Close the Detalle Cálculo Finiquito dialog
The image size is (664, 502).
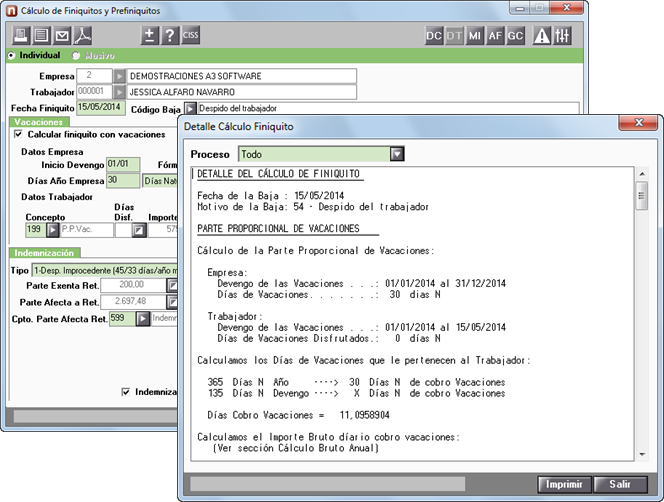tap(639, 123)
